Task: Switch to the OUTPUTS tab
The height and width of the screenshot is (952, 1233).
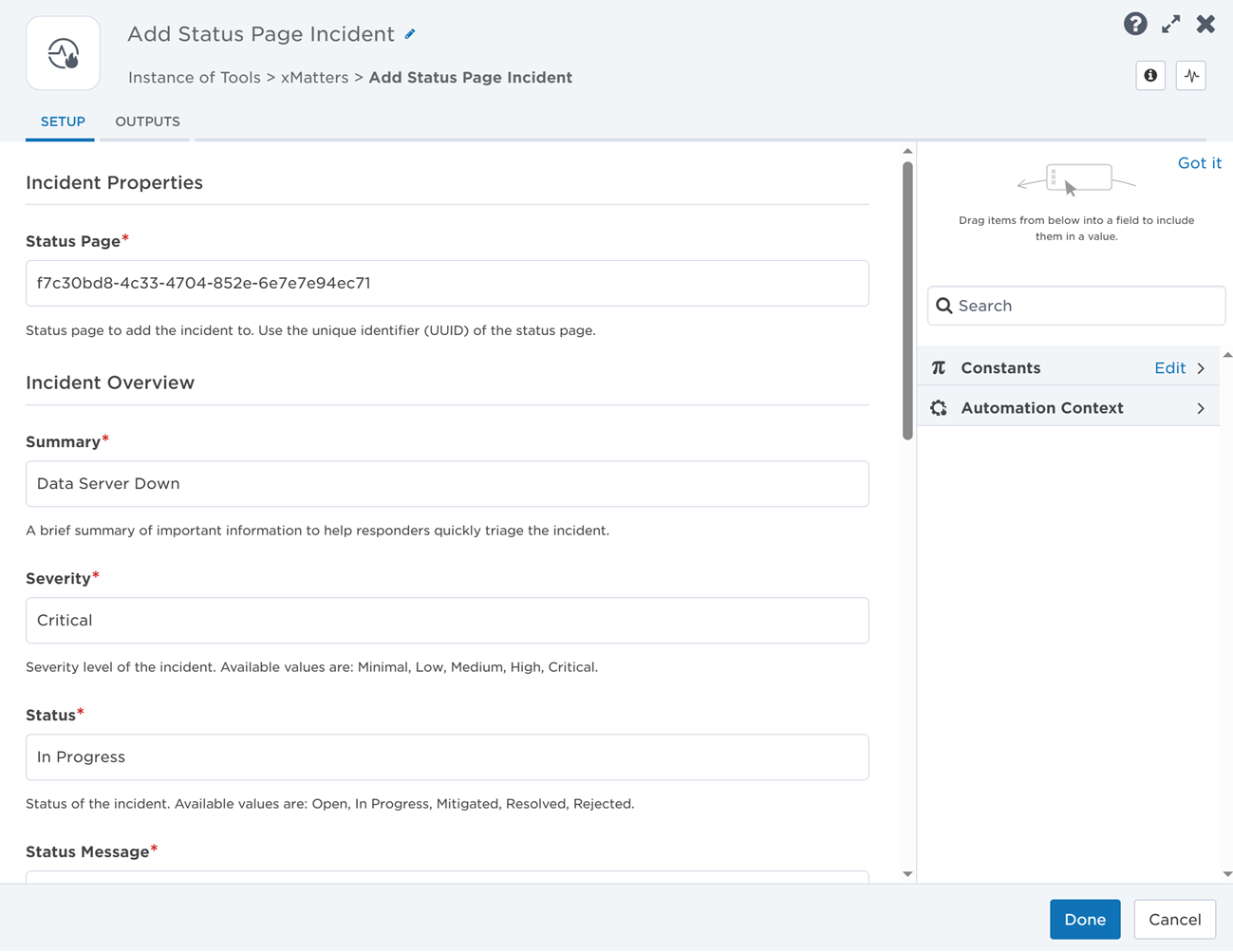Action: click(x=147, y=121)
